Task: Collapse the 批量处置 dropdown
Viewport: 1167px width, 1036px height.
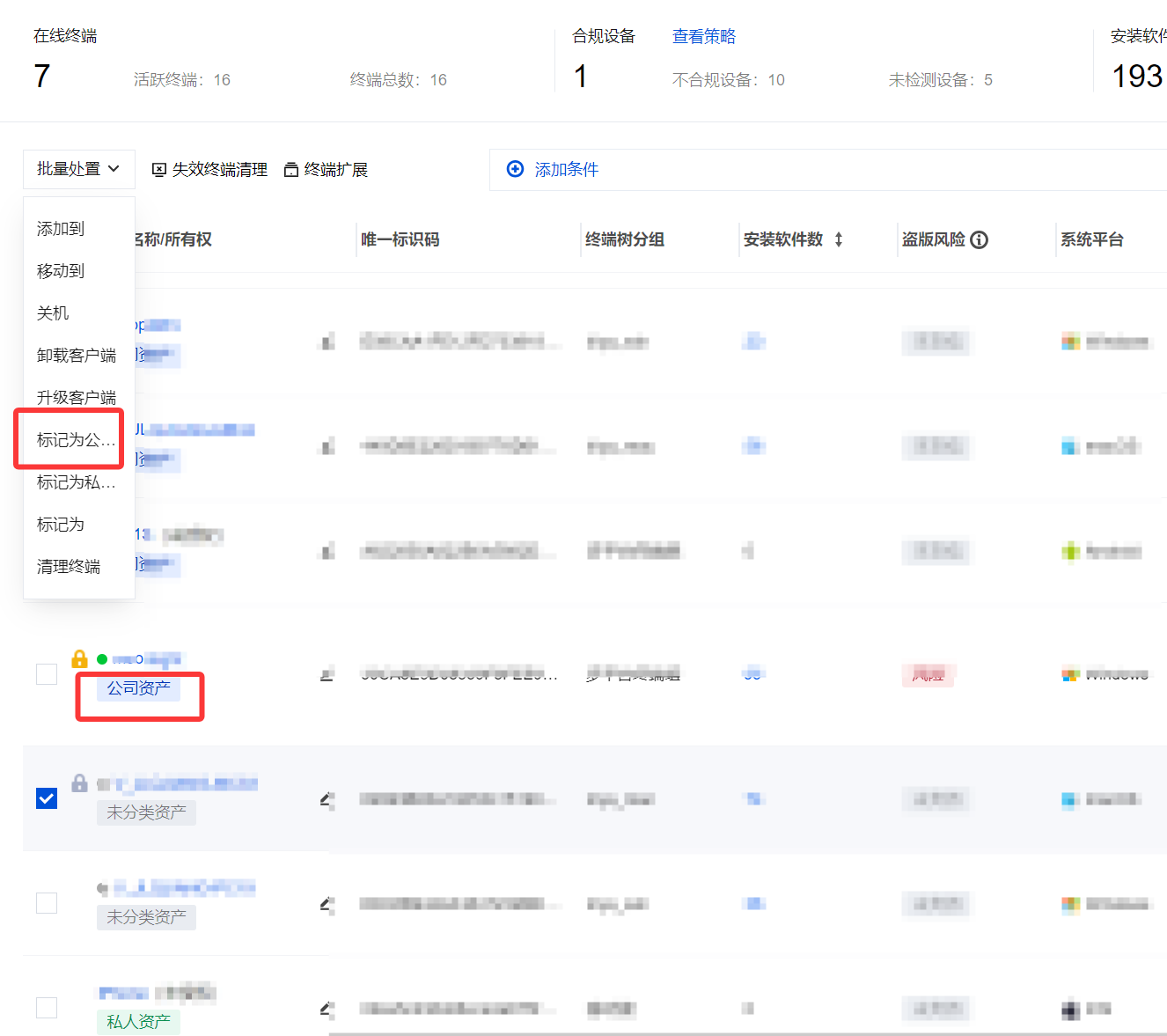Action: point(78,169)
